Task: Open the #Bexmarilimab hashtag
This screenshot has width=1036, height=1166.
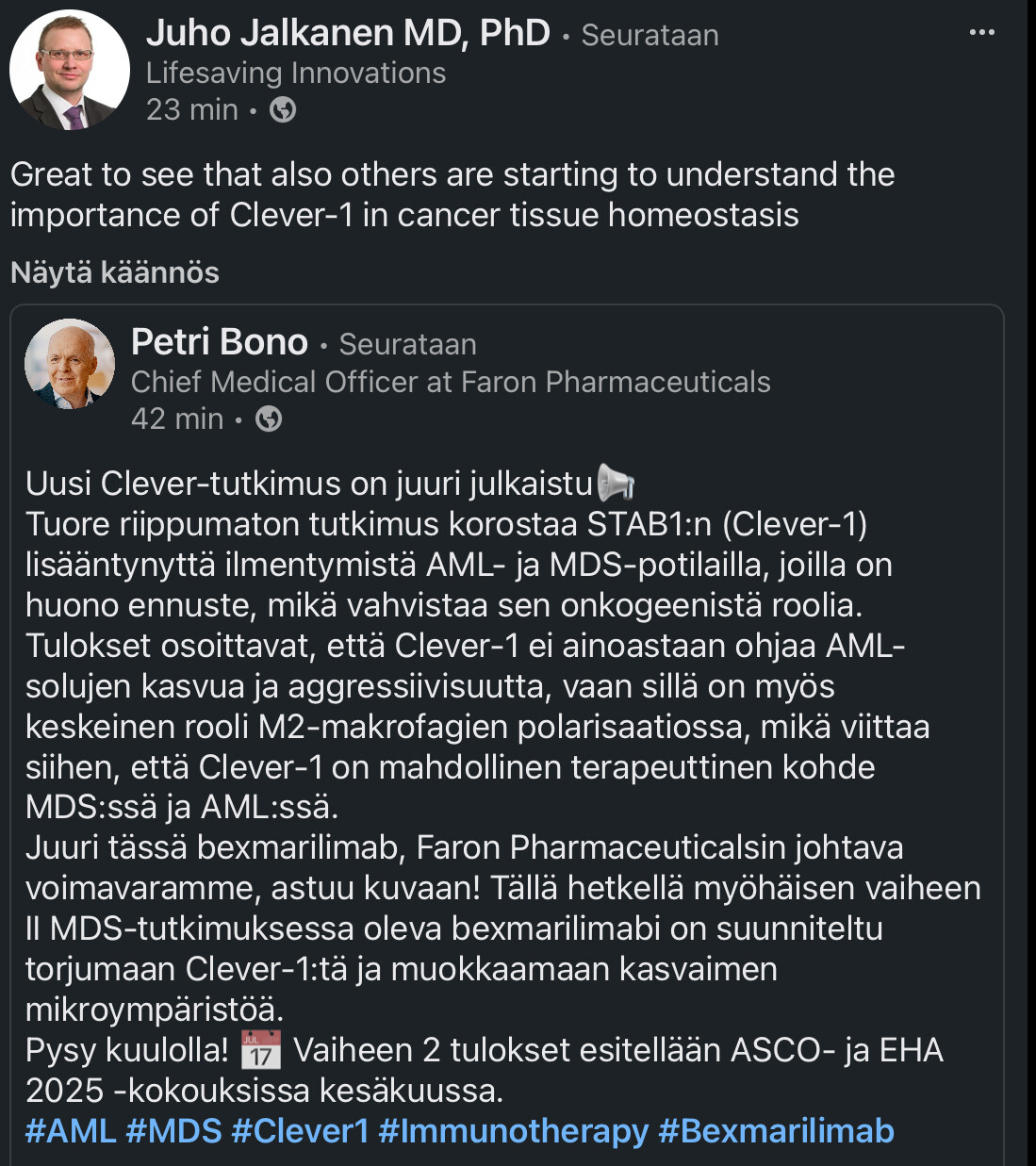Action: pos(776,1130)
